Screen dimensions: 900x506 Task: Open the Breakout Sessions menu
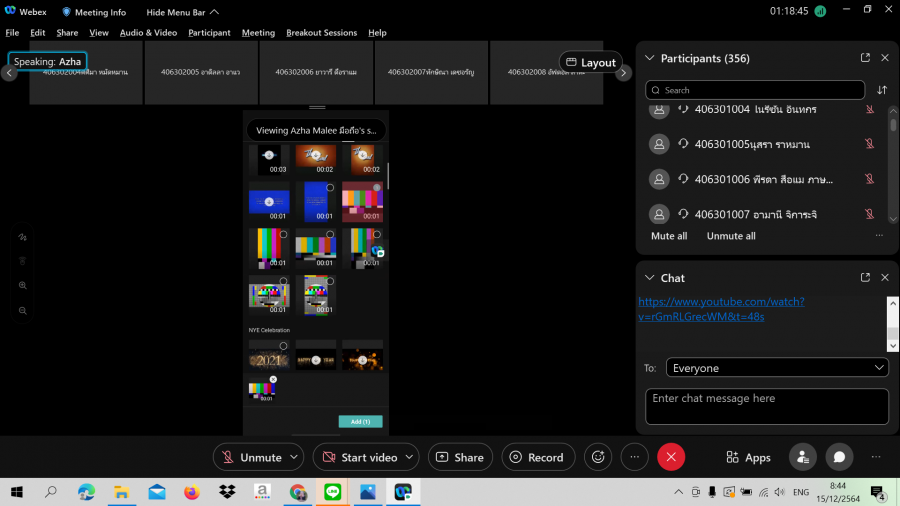(x=321, y=33)
